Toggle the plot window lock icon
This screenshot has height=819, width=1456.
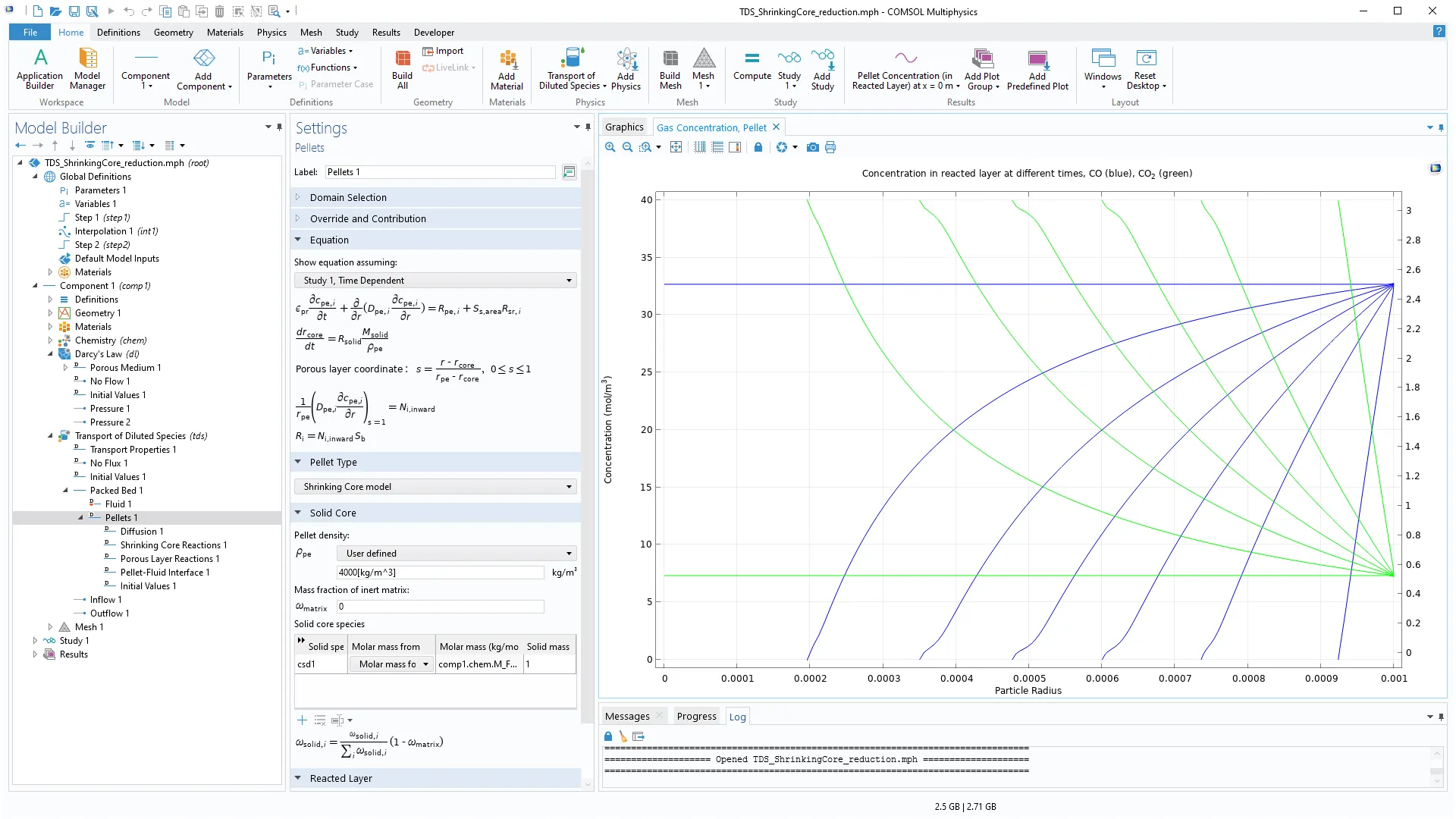758,147
